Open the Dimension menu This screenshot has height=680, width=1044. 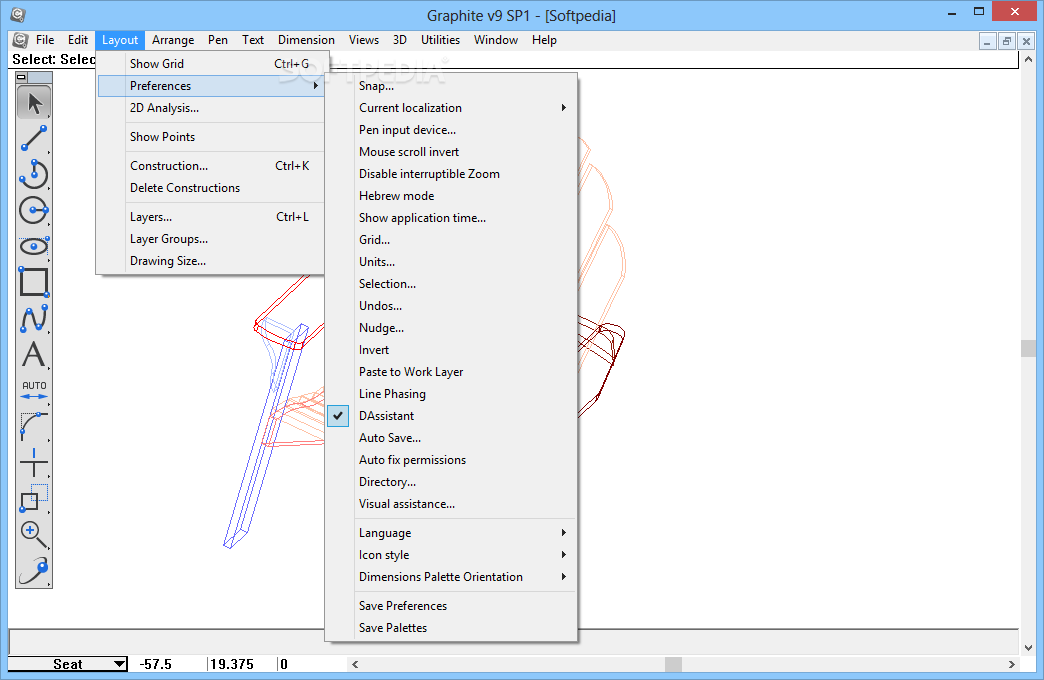point(306,40)
